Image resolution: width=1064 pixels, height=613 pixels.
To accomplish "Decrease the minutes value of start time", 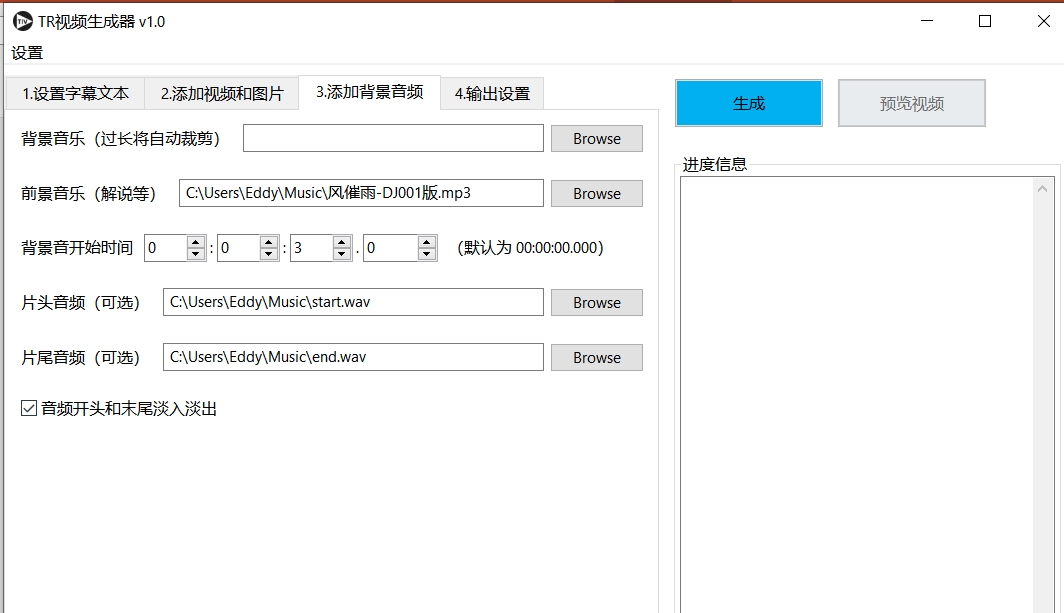I will pyautogui.click(x=269, y=254).
